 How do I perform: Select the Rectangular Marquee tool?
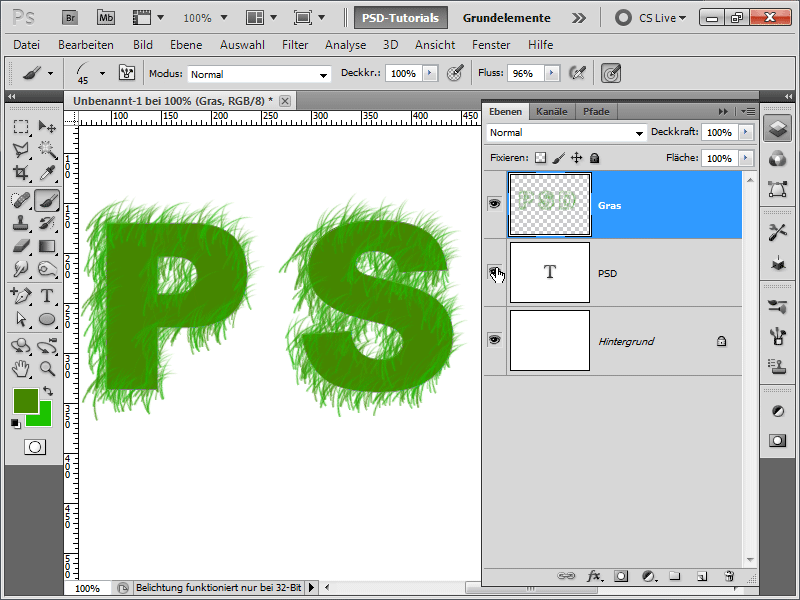pyautogui.click(x=21, y=127)
